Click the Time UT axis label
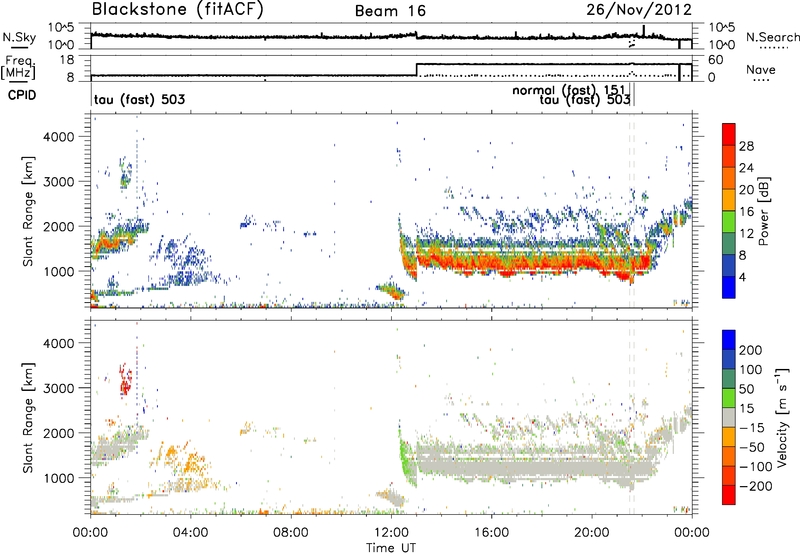 click(x=391, y=547)
